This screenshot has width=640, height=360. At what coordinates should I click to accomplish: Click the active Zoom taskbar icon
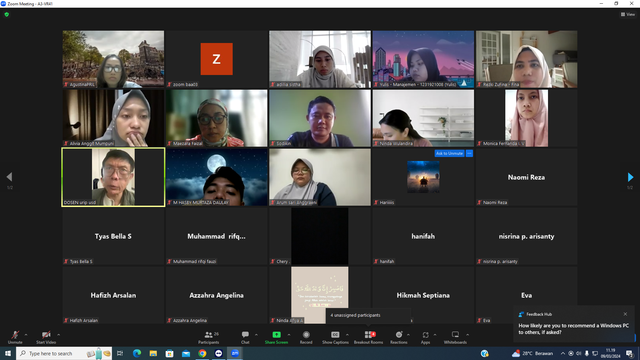(x=235, y=353)
